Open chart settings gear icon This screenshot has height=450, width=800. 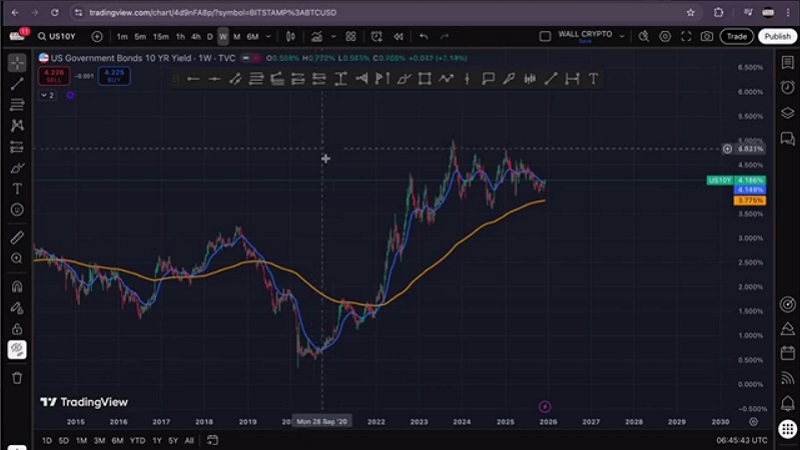coord(665,37)
